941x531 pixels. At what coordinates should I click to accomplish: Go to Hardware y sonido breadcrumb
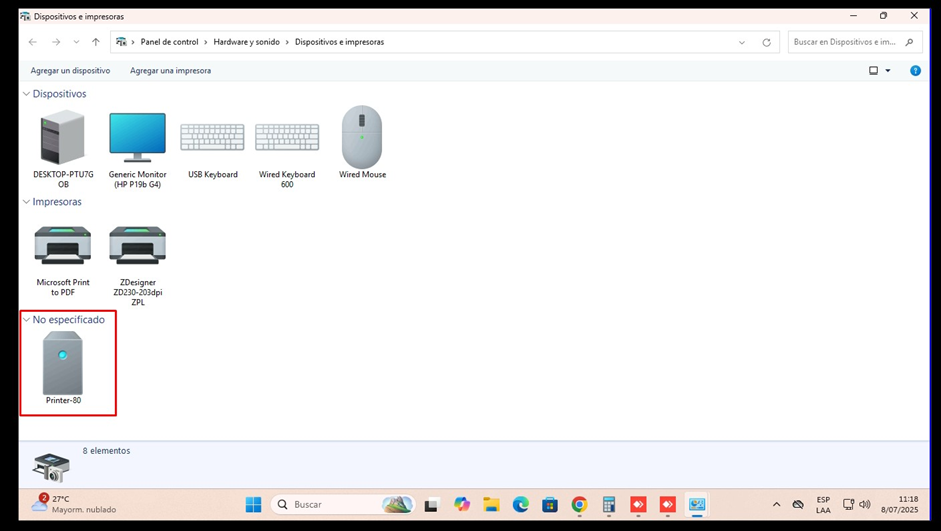click(248, 42)
